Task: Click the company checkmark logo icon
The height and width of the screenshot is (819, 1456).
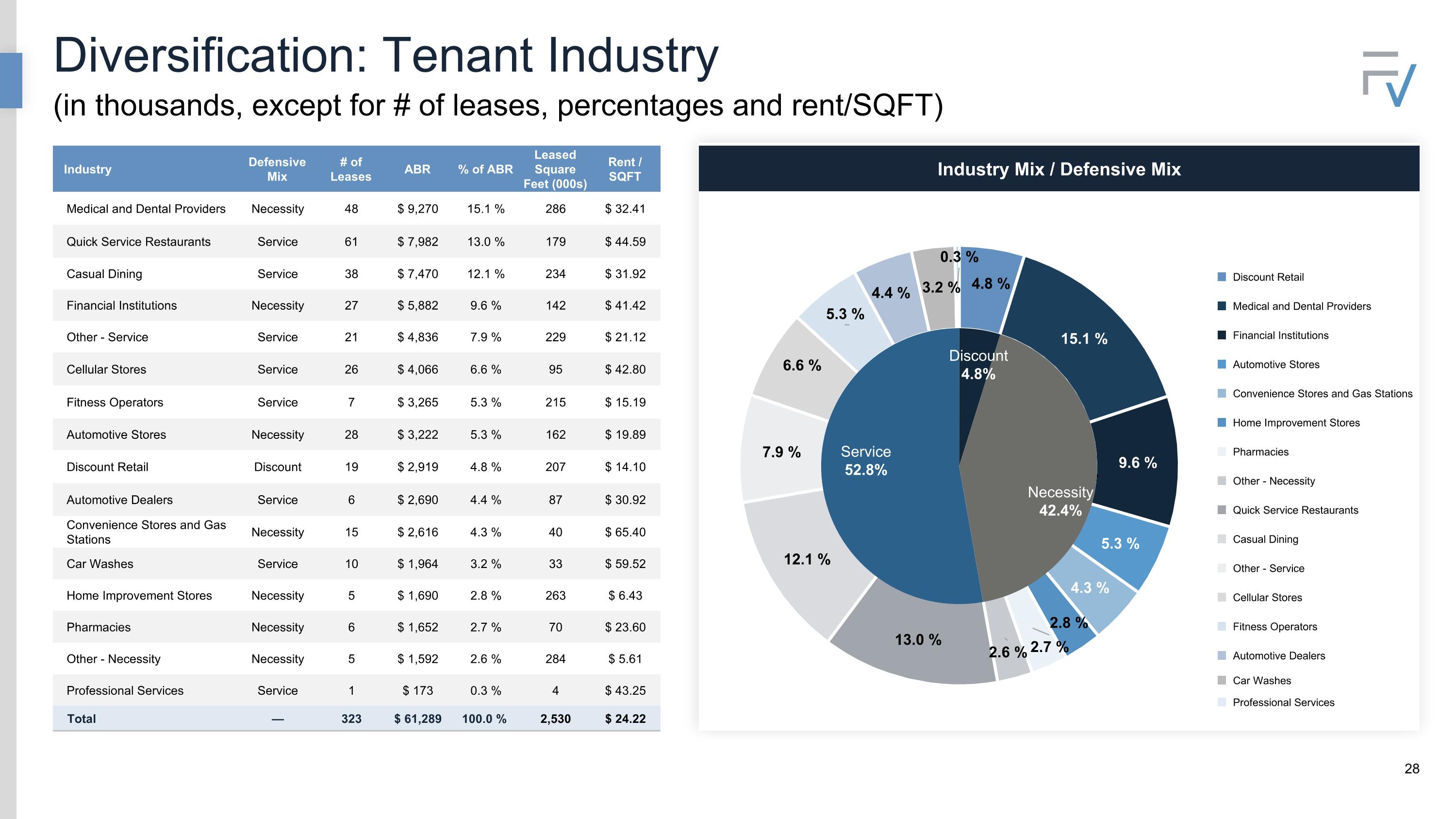Action: (1390, 80)
